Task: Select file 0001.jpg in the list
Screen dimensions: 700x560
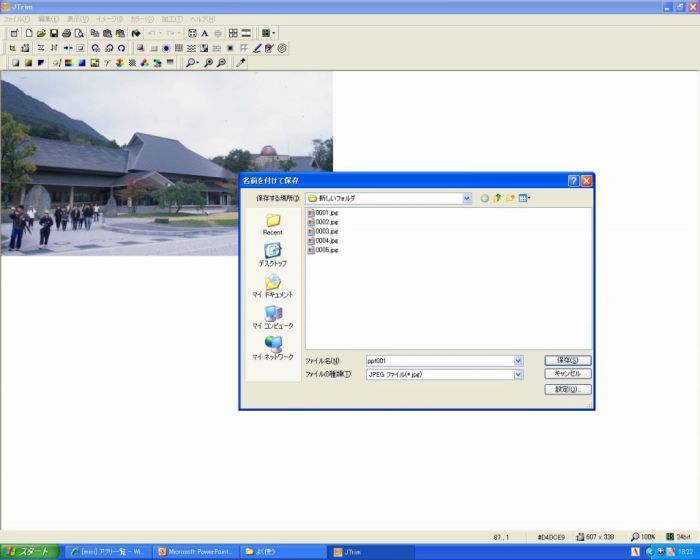Action: [x=325, y=213]
